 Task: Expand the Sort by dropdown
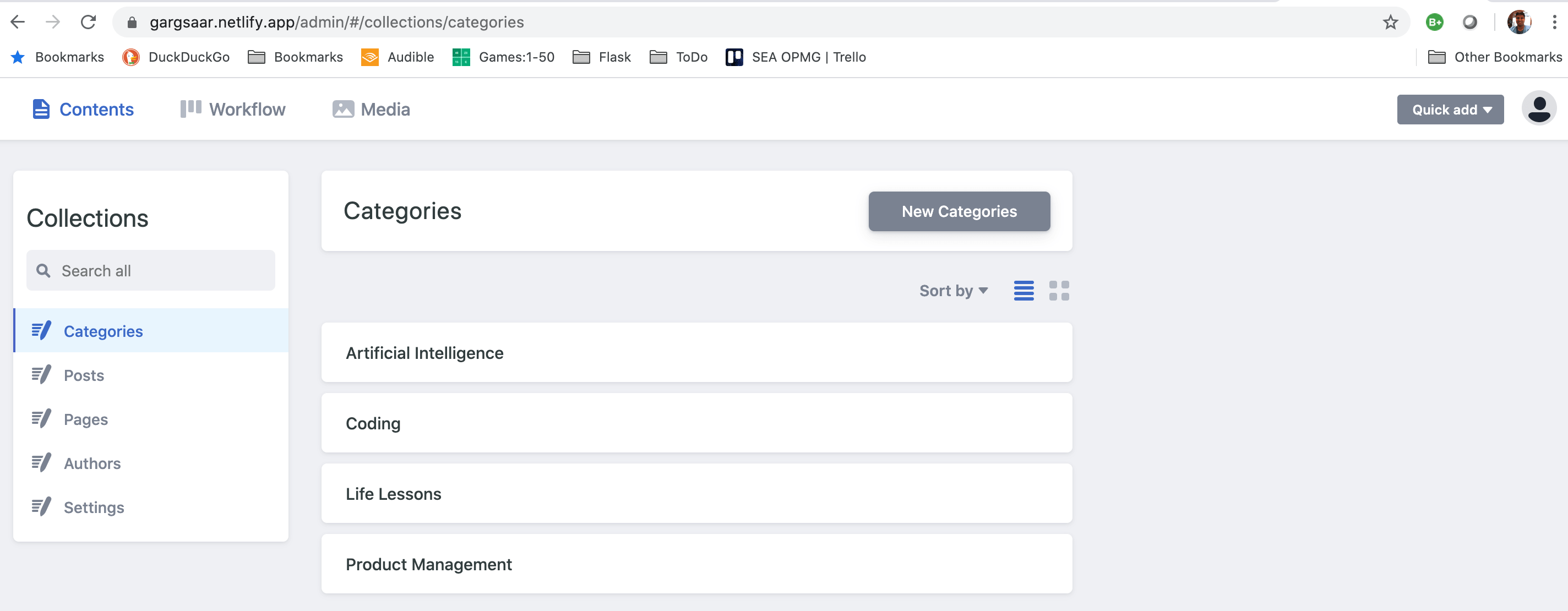(953, 291)
